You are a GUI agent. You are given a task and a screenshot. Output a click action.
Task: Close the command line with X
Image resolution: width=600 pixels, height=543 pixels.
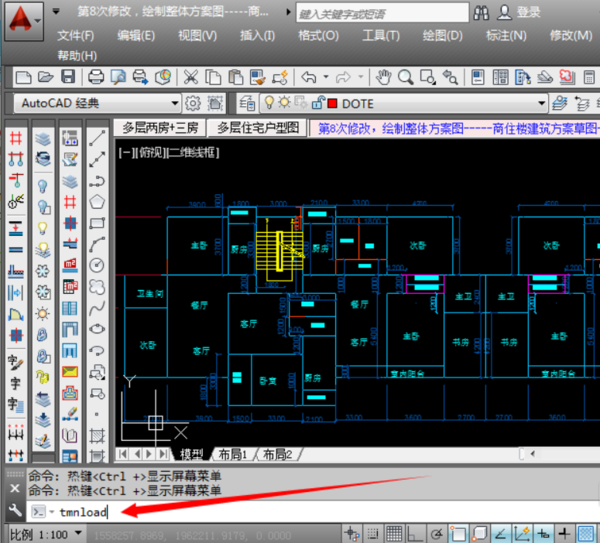(x=15, y=488)
